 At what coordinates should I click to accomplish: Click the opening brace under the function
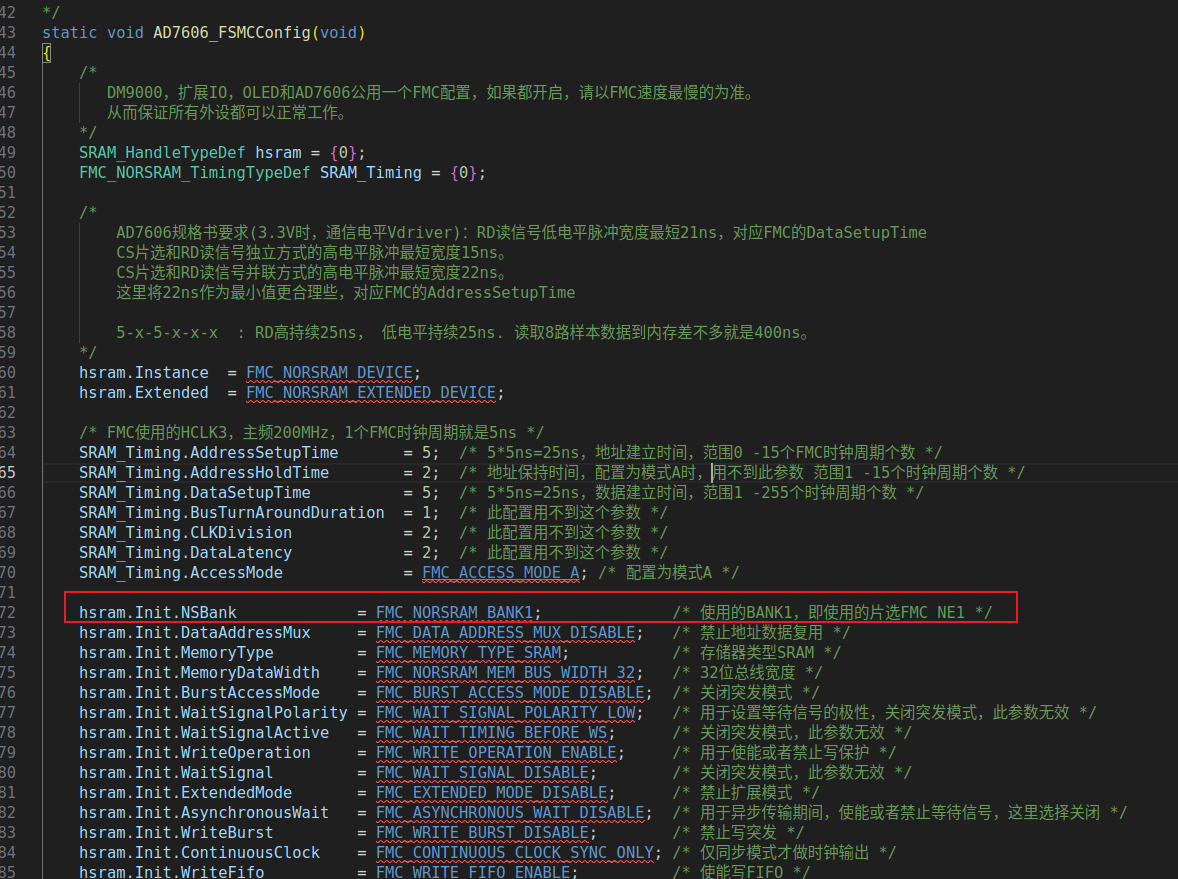(x=47, y=53)
